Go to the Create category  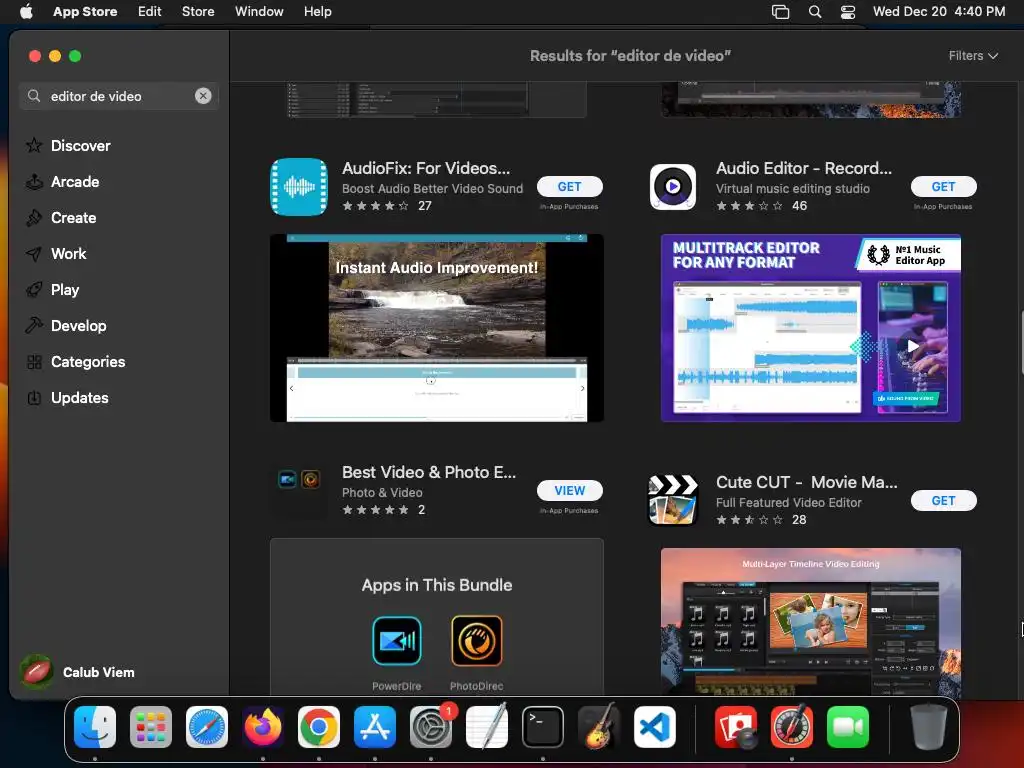61,217
